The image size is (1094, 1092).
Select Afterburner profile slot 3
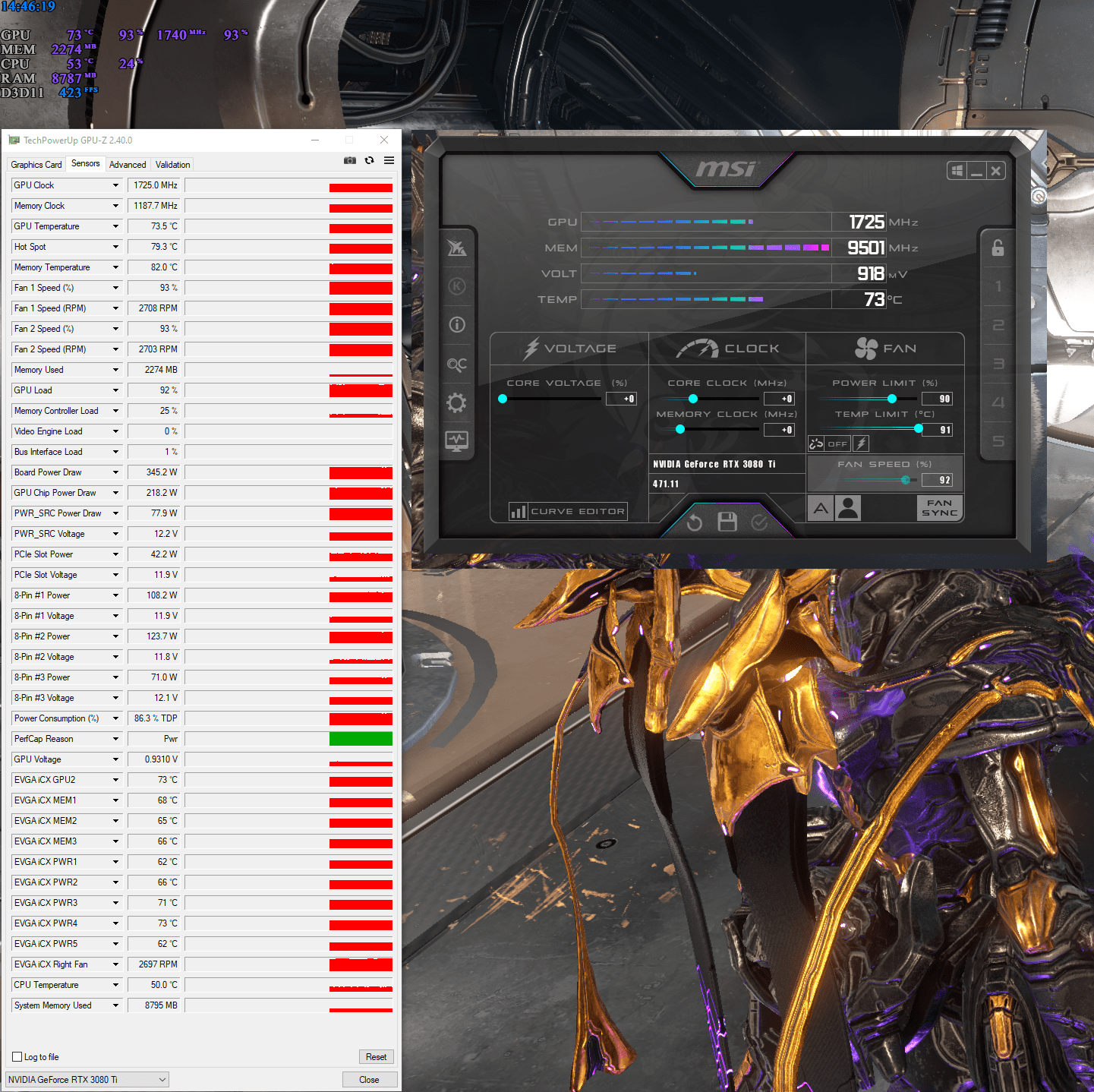click(x=998, y=364)
